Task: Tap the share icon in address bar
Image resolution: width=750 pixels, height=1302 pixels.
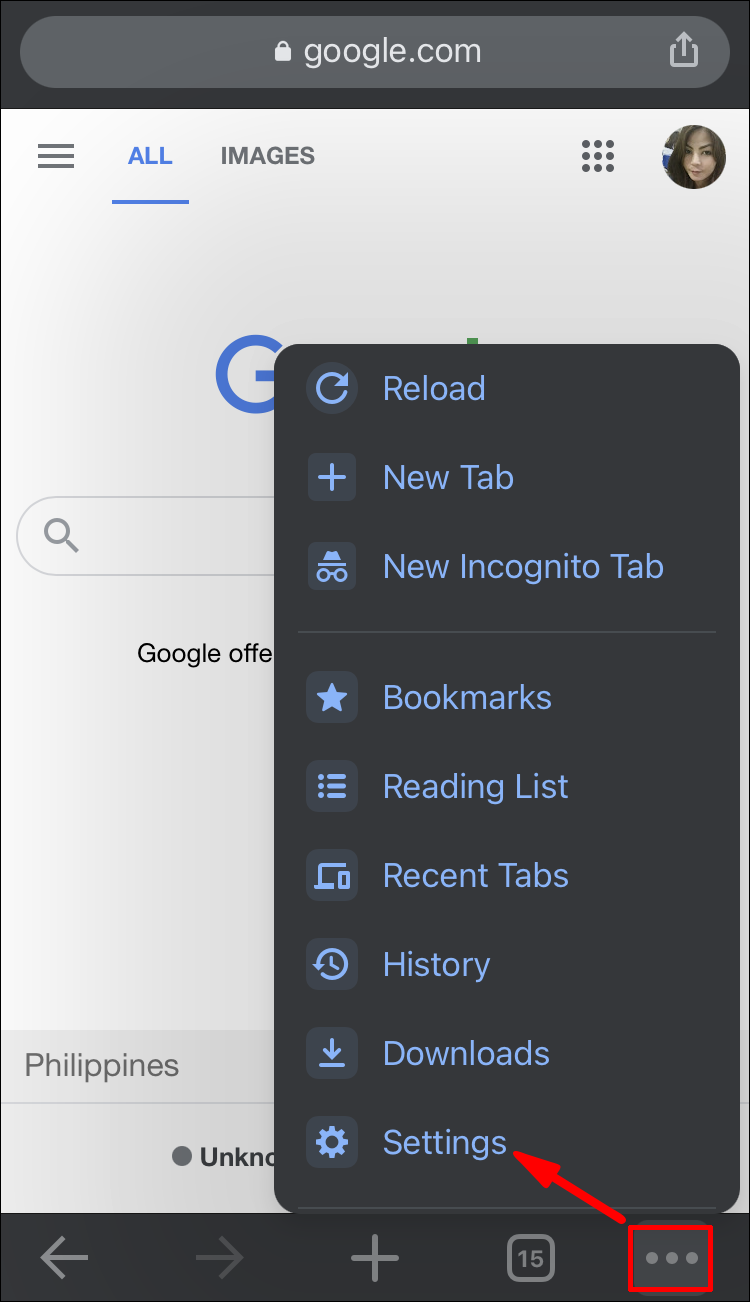Action: tap(682, 50)
